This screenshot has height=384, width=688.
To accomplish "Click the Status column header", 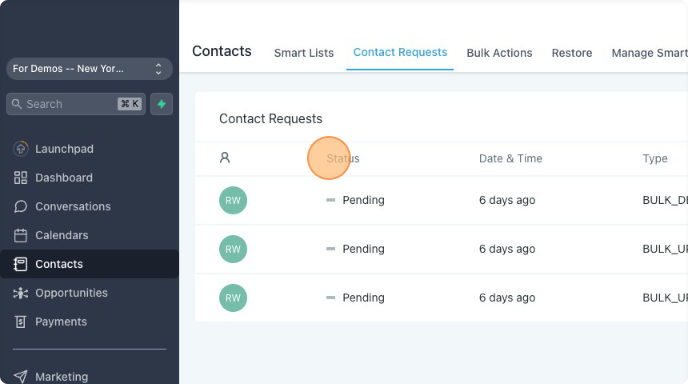I will (x=343, y=158).
